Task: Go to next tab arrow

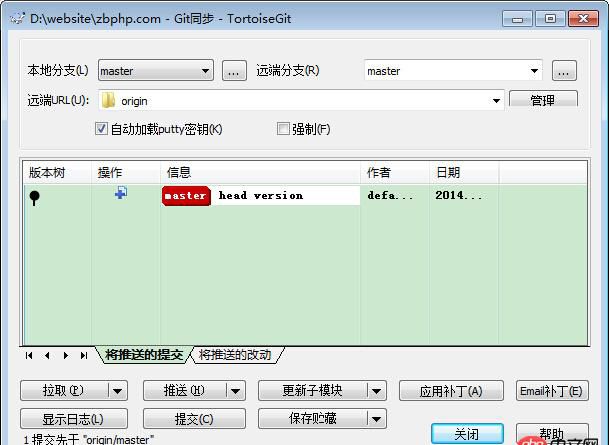Action: tap(66, 355)
